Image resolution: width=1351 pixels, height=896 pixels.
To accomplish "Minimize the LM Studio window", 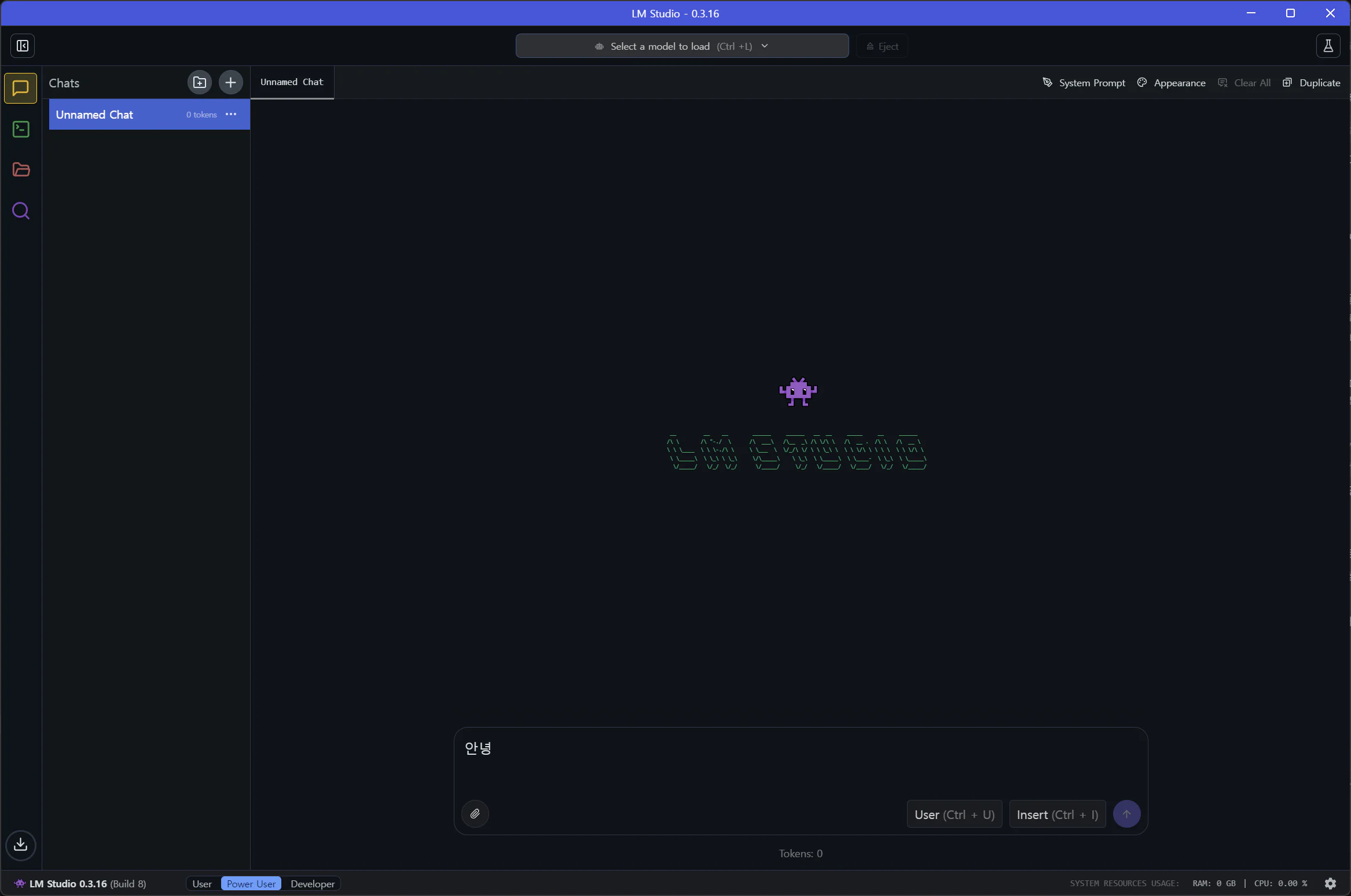I will 1251,13.
